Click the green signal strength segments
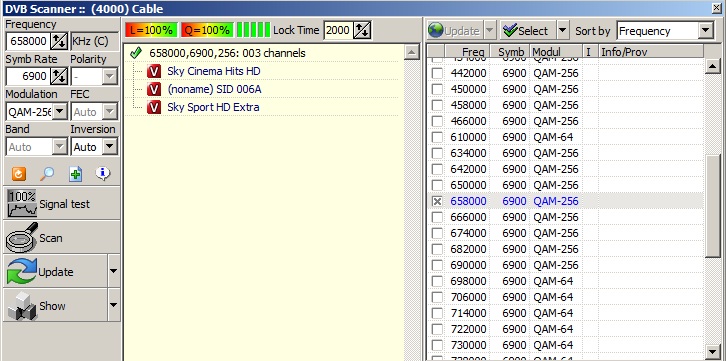This screenshot has width=726, height=361. [x=253, y=30]
